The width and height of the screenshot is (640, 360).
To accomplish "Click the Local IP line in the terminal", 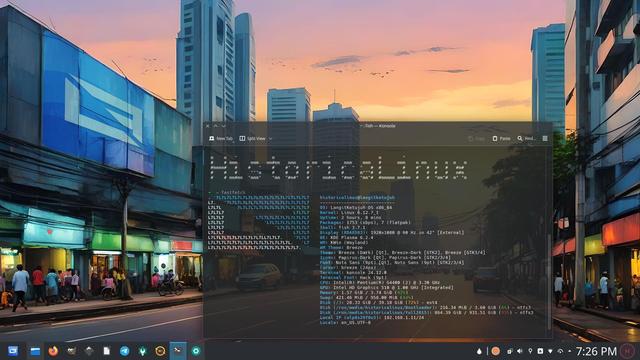I will (372, 318).
